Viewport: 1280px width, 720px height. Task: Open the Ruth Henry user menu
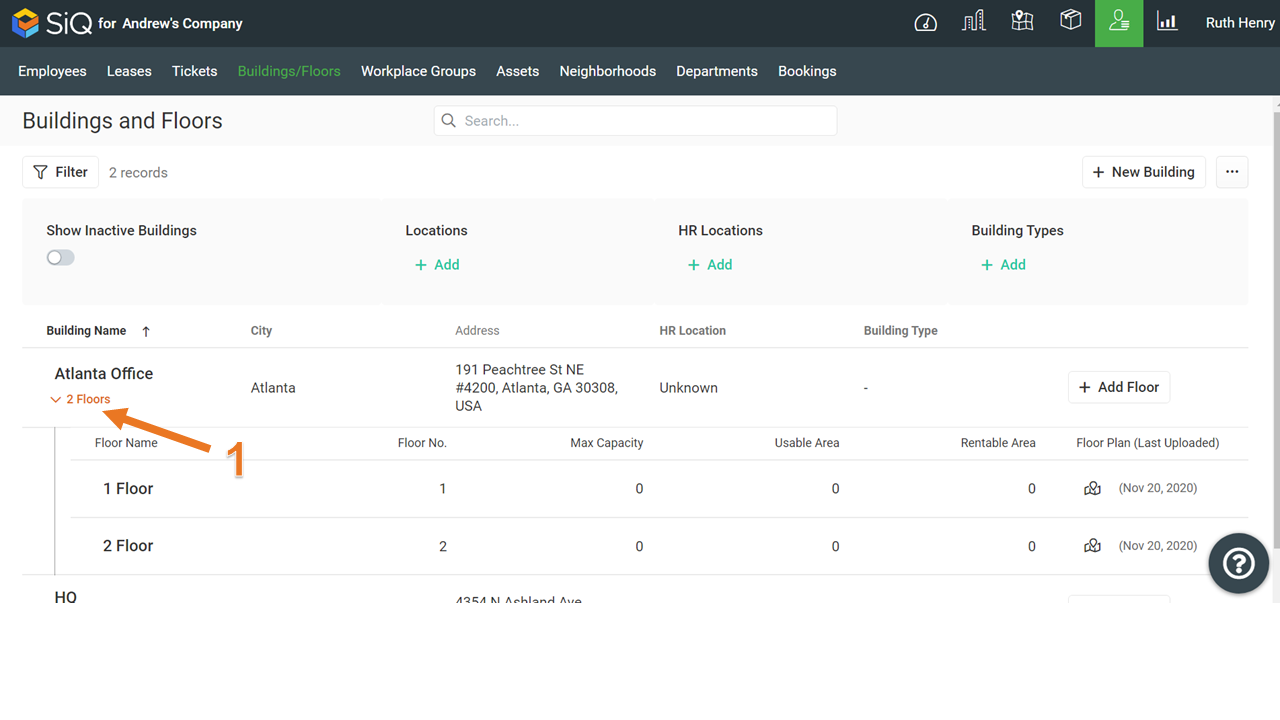1240,23
